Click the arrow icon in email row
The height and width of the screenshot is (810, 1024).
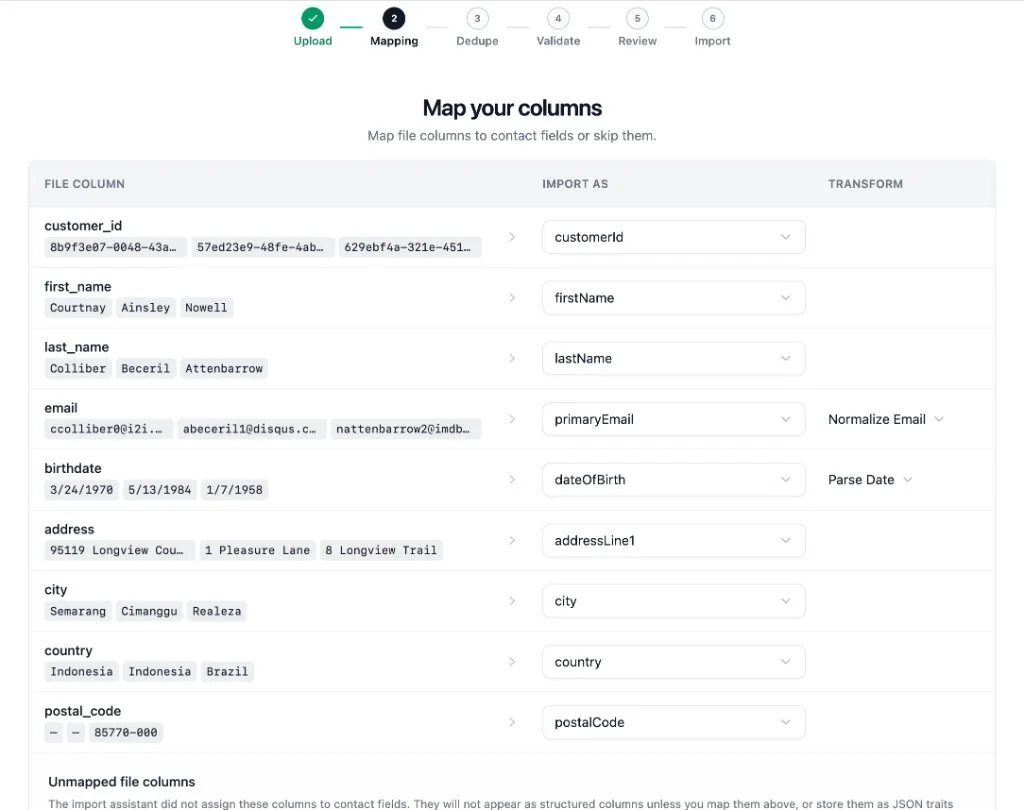click(x=512, y=419)
